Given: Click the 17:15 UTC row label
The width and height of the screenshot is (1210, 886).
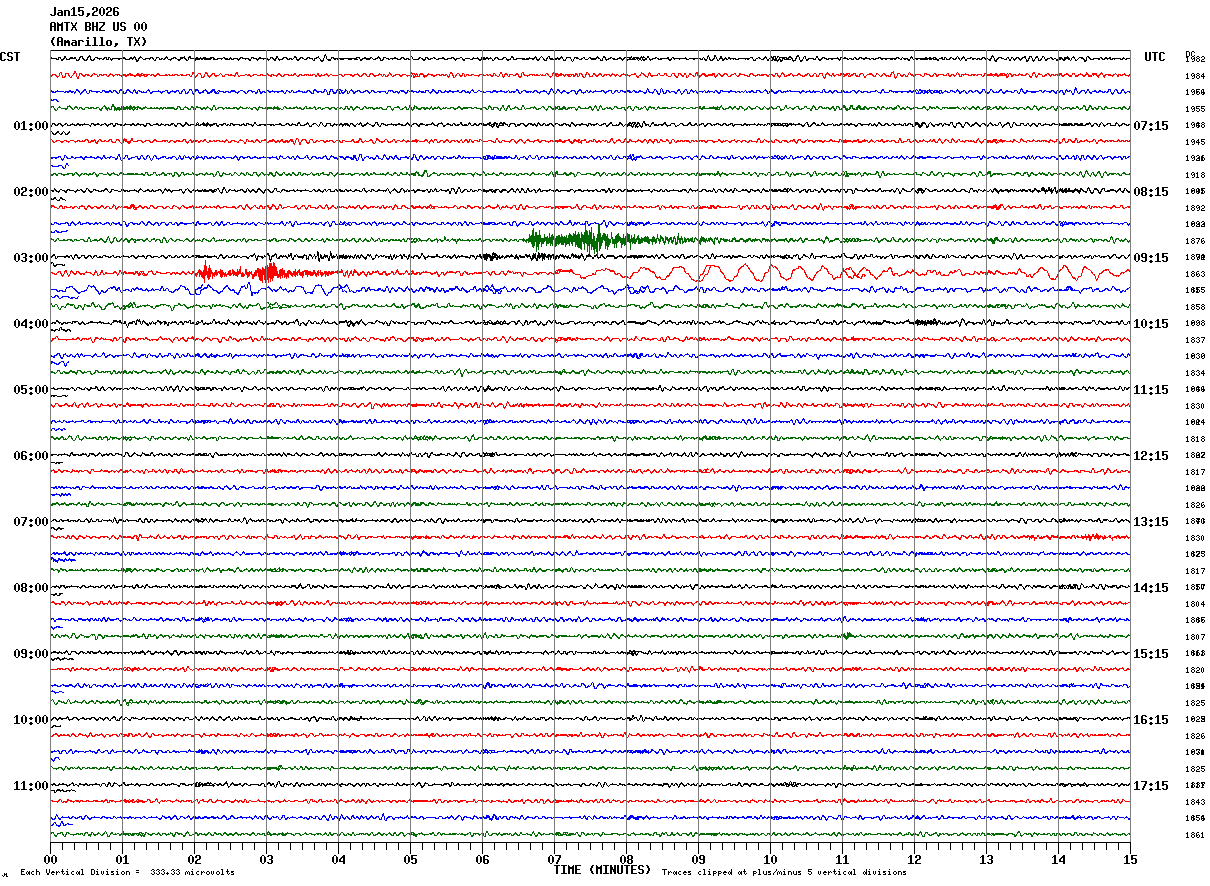Looking at the screenshot, I should tap(1150, 786).
